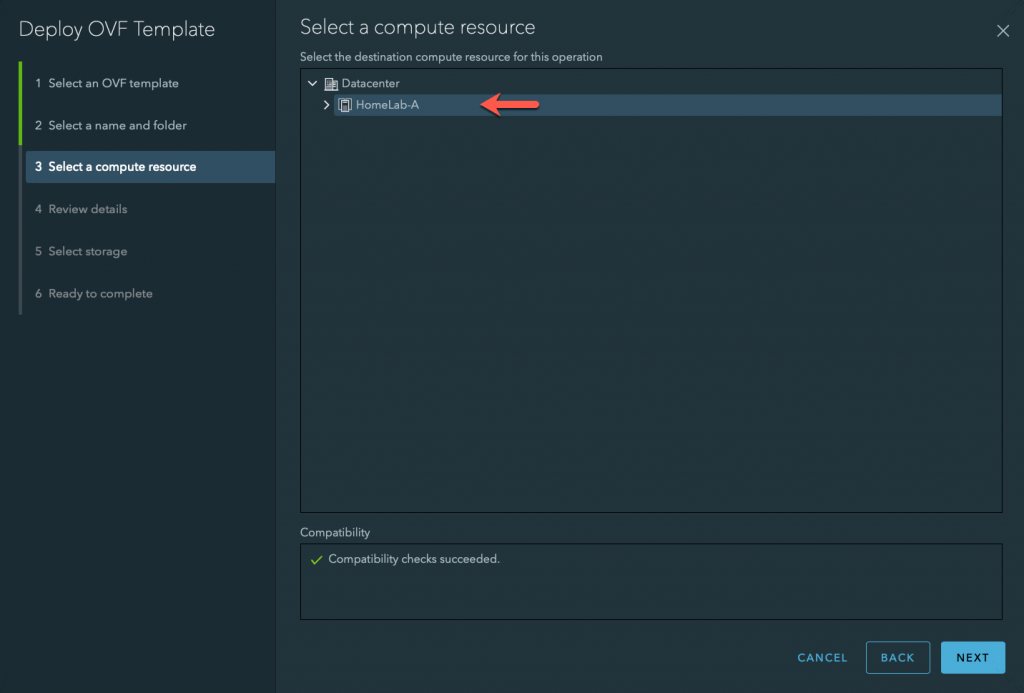Go to step 1 Select an OVF template
Image resolution: width=1024 pixels, height=693 pixels.
click(x=106, y=83)
